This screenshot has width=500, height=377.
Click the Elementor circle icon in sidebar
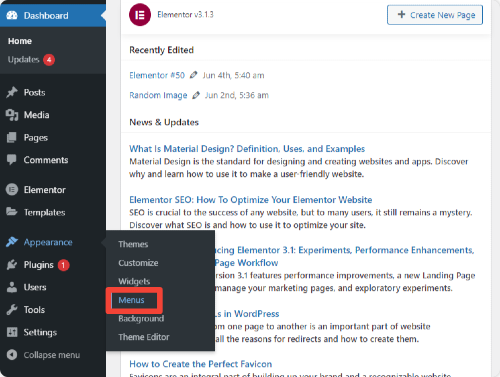tap(12, 190)
